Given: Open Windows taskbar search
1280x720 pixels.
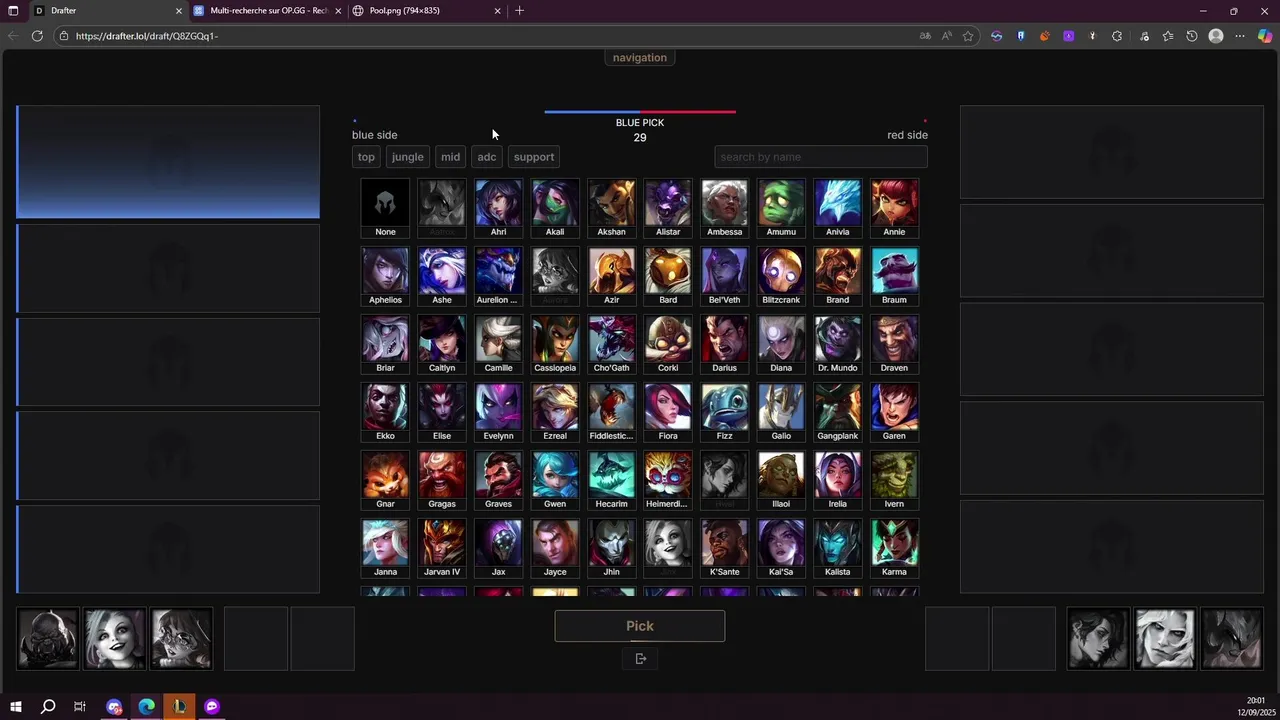Looking at the screenshot, I should (48, 706).
